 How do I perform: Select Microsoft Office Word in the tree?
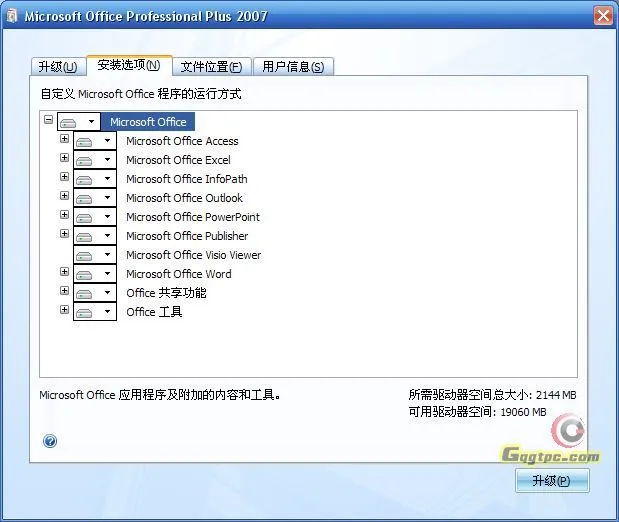pyautogui.click(x=179, y=274)
